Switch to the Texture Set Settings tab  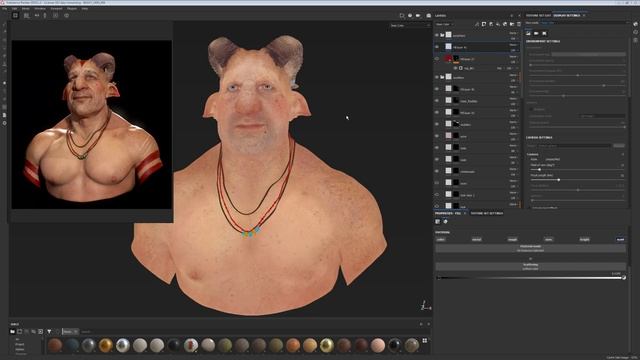click(x=487, y=213)
